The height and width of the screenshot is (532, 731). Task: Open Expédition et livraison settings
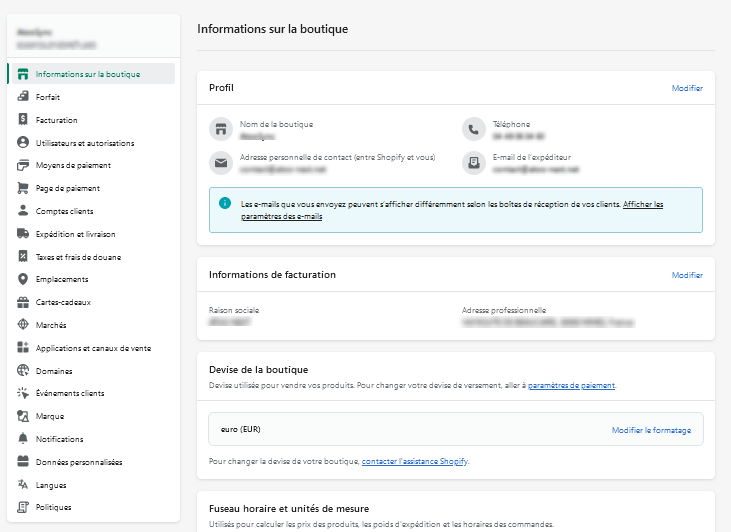(91, 234)
